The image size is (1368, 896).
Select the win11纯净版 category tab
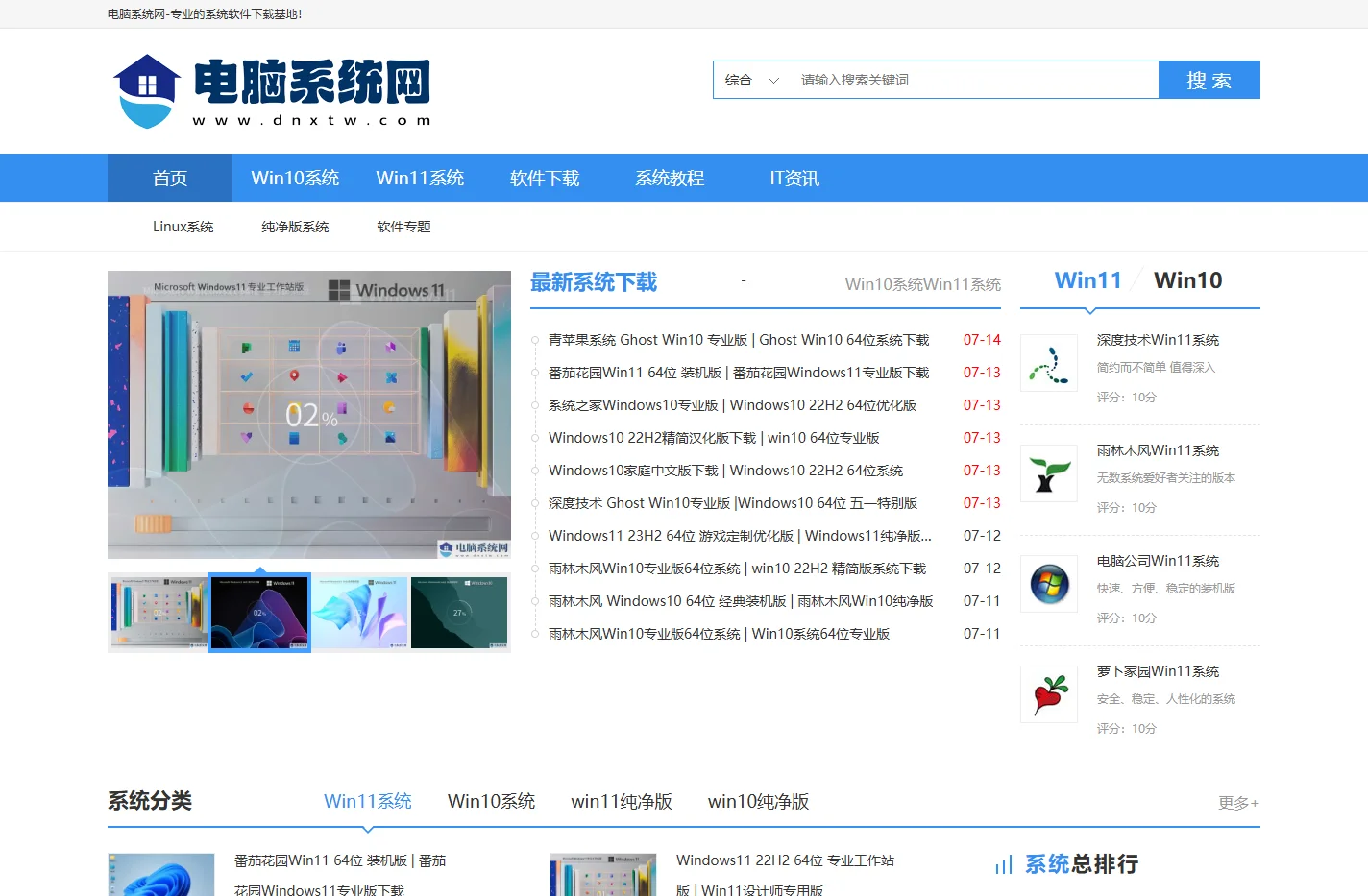click(622, 801)
